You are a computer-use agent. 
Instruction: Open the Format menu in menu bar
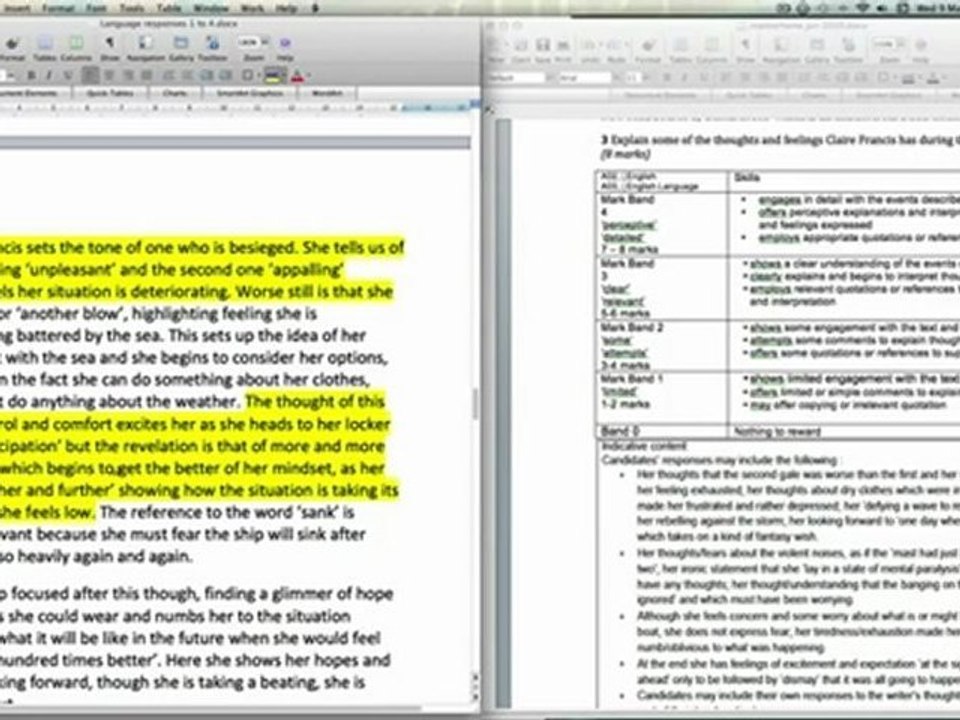pos(58,8)
